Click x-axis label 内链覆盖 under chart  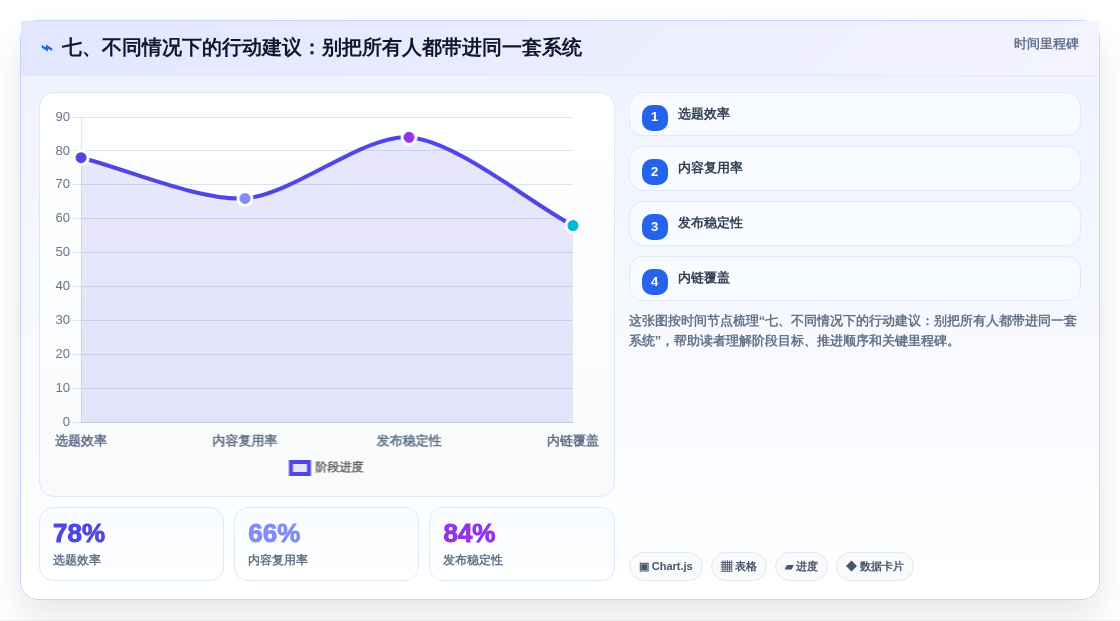click(x=573, y=441)
